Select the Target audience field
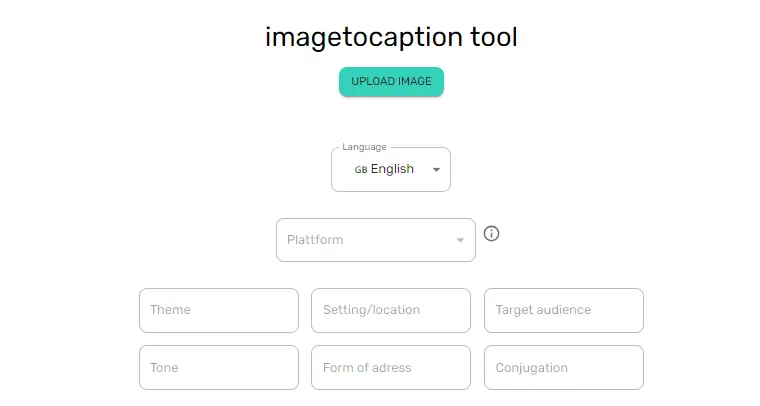The width and height of the screenshot is (760, 406). (x=564, y=310)
